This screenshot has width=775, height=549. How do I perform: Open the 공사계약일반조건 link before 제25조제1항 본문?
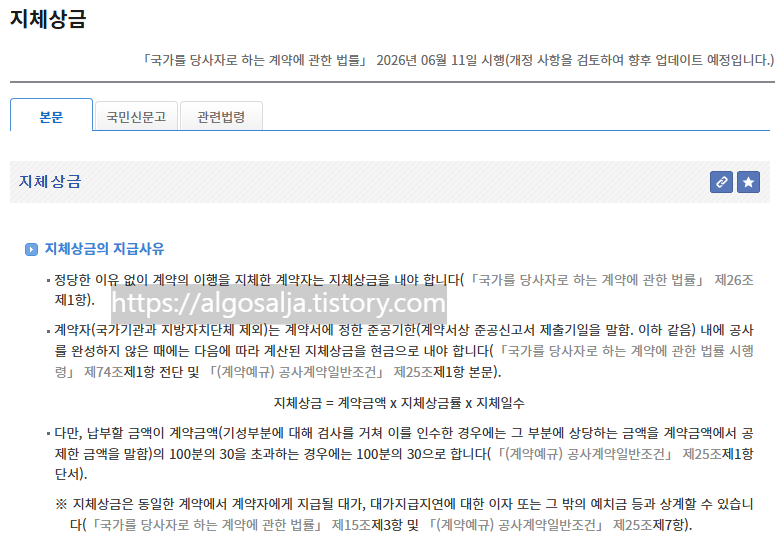(x=295, y=372)
